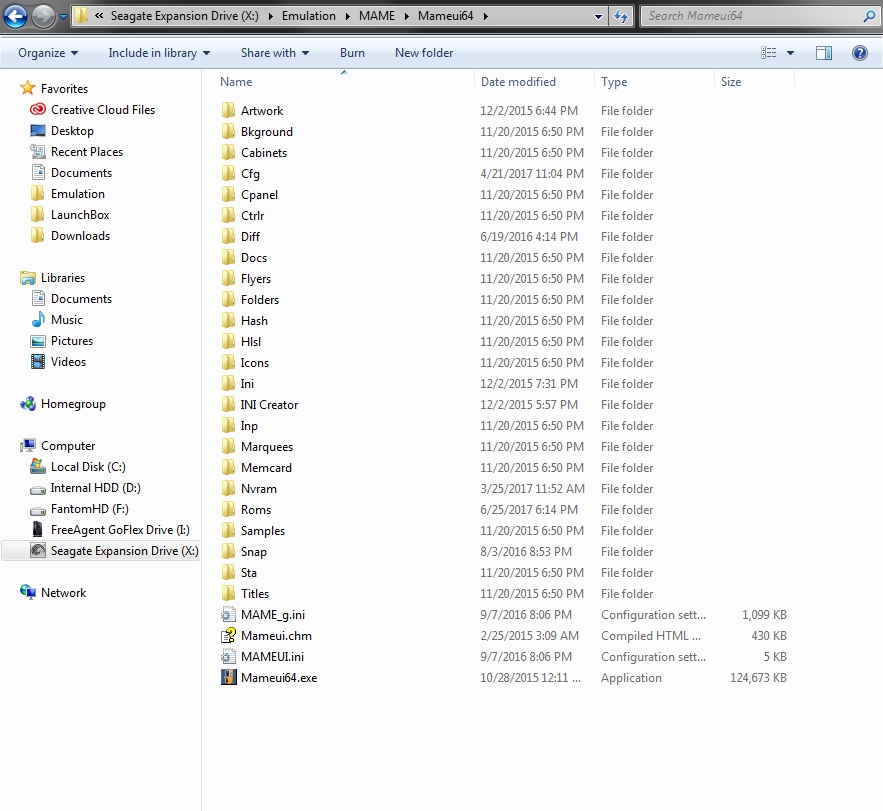Select the Hlsl folder
This screenshot has height=811, width=883.
(x=251, y=341)
